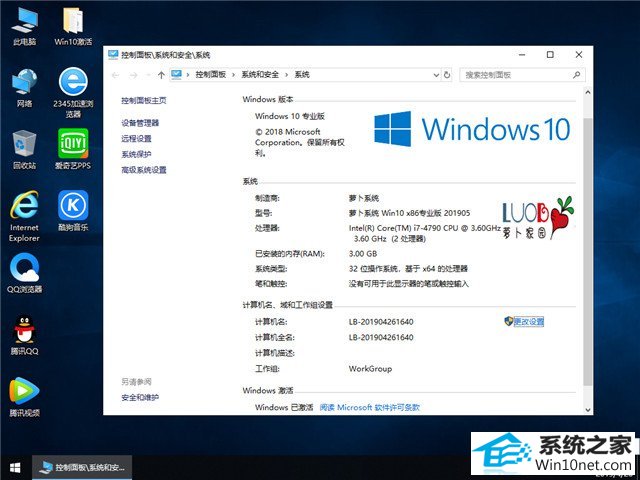This screenshot has height=480, width=640.
Task: Select the 'Windows 已激活' text
Action: (284, 407)
